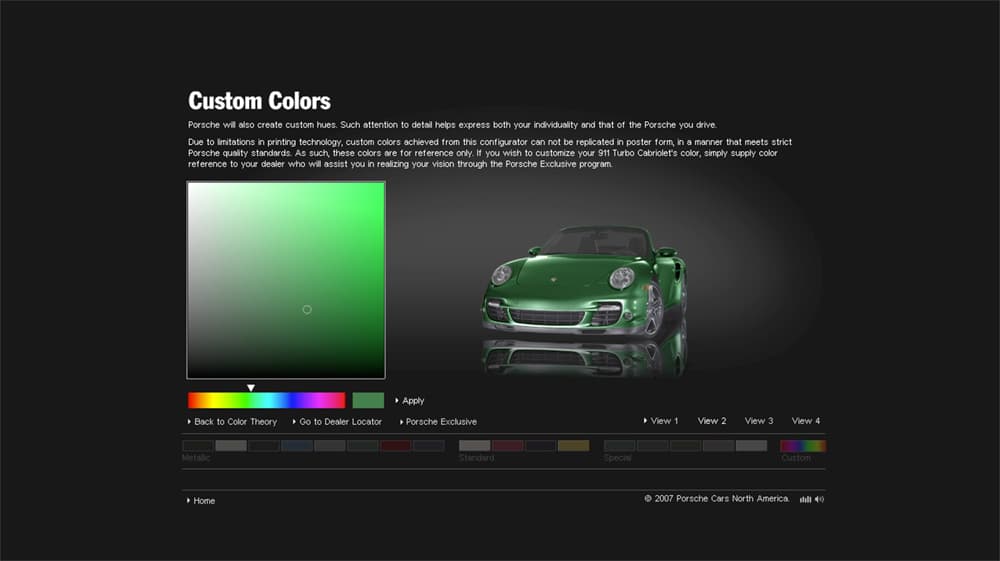Choose the red Standard color swatch
This screenshot has height=561, width=1000.
point(508,446)
